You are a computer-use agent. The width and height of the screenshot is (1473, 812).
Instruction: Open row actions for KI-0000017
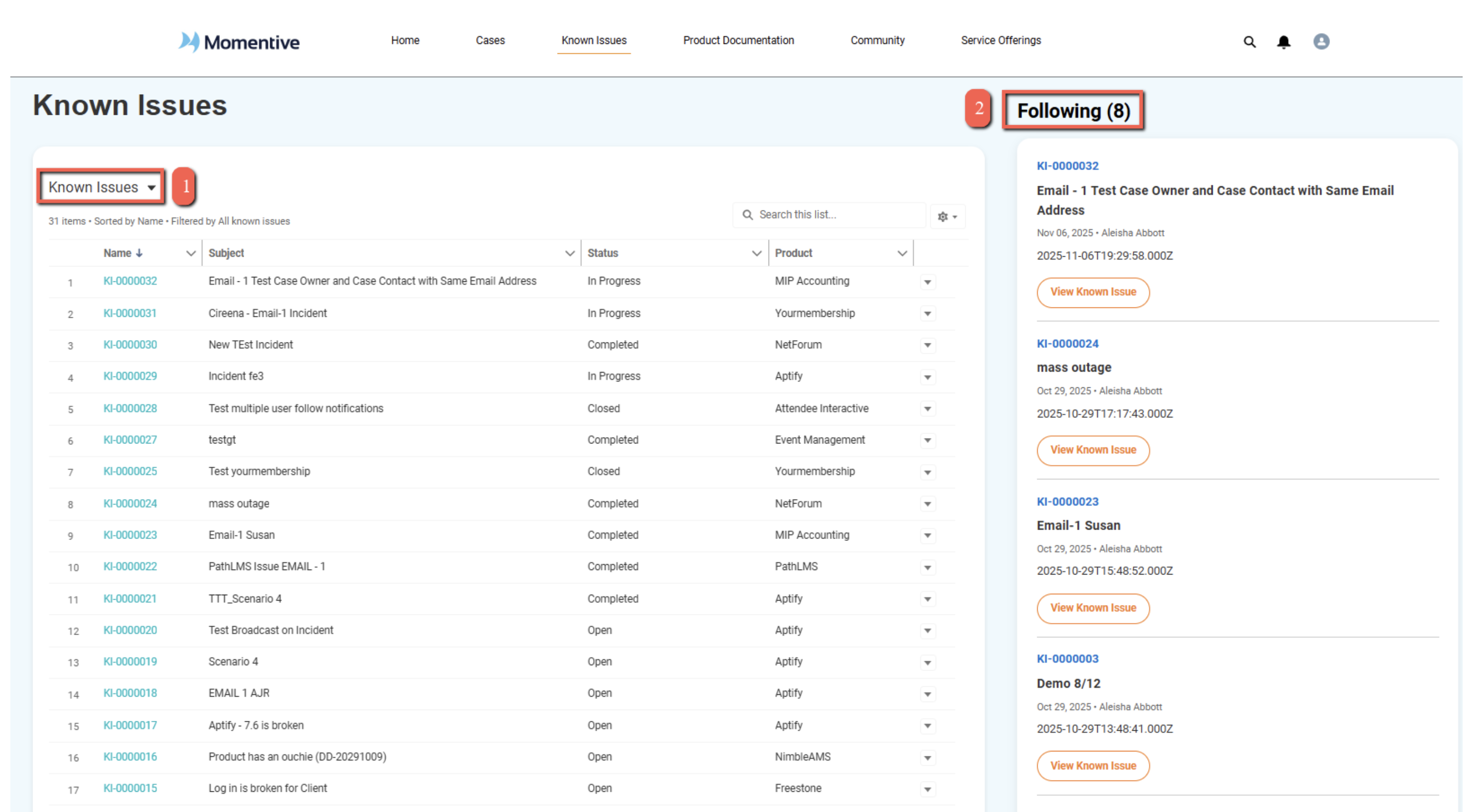point(927,726)
